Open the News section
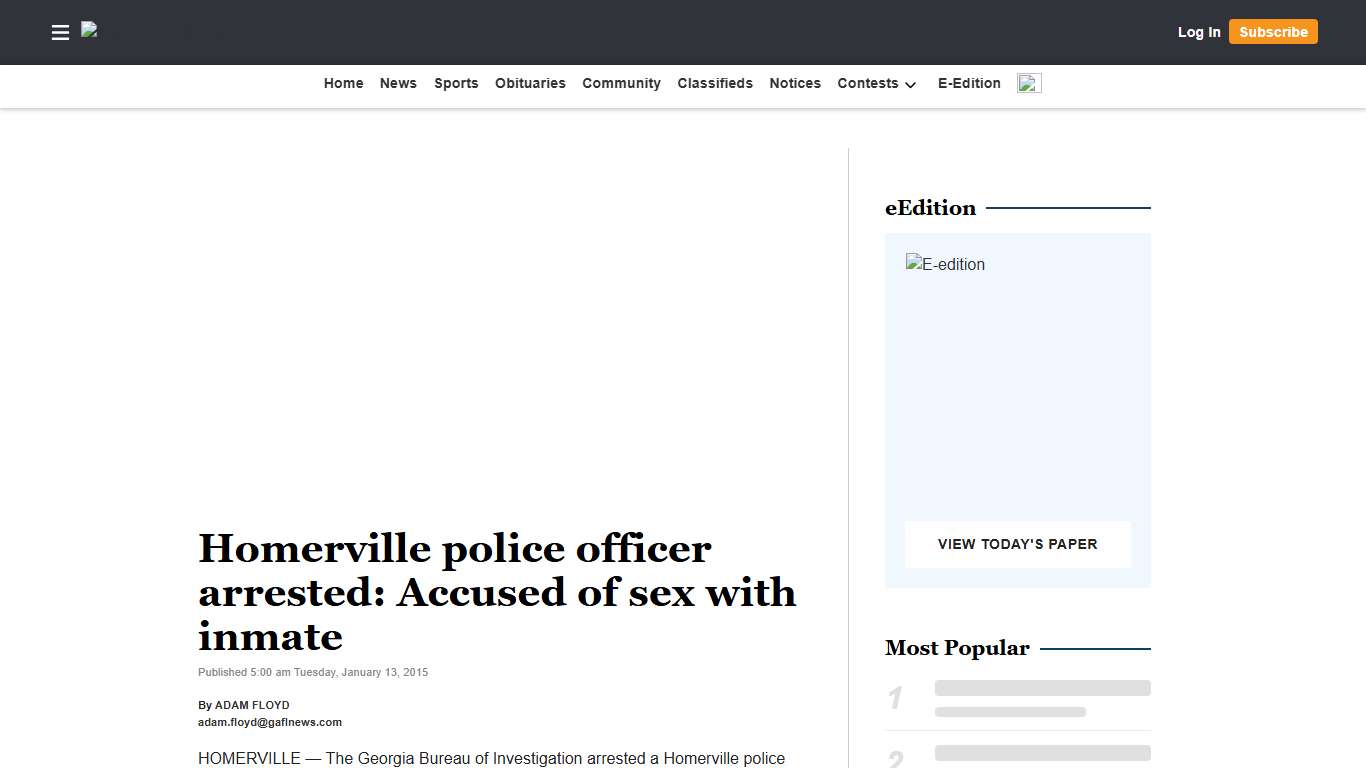This screenshot has height=768, width=1366. (398, 84)
